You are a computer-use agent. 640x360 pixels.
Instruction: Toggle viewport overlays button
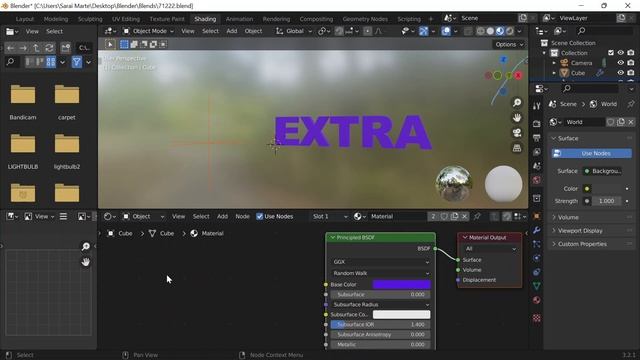coord(446,31)
